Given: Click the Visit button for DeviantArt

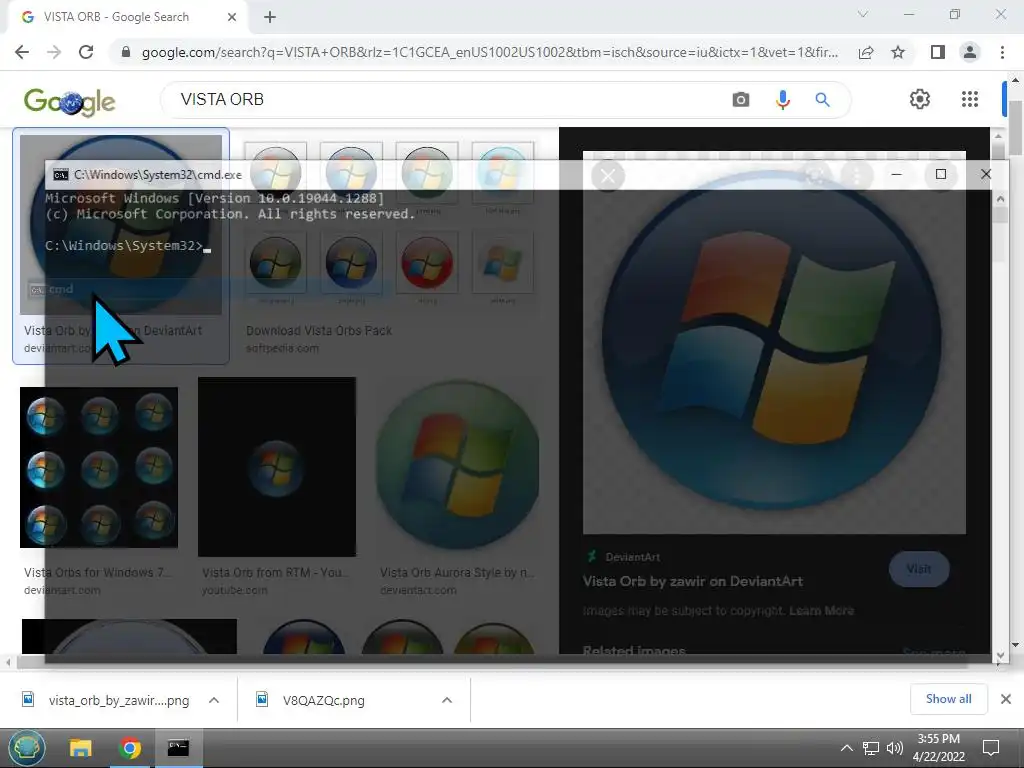Looking at the screenshot, I should tap(919, 569).
